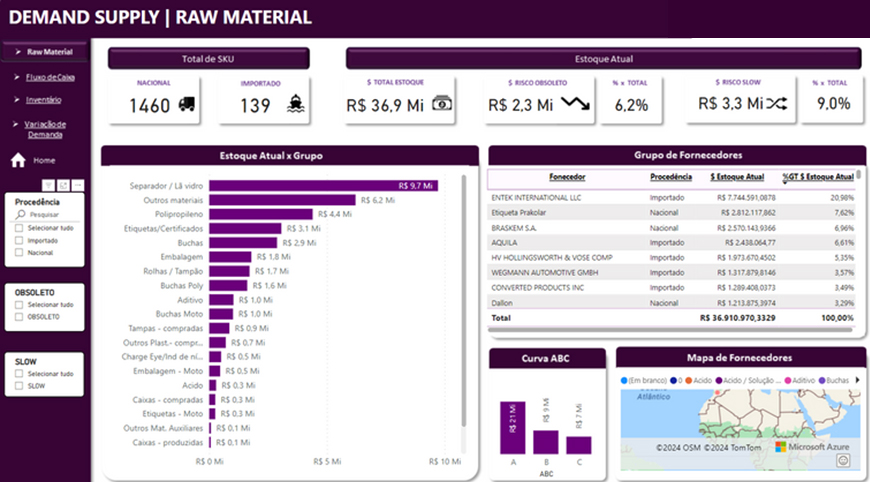Check the Importado checkbox in Procedência
The height and width of the screenshot is (482, 870).
click(19, 240)
